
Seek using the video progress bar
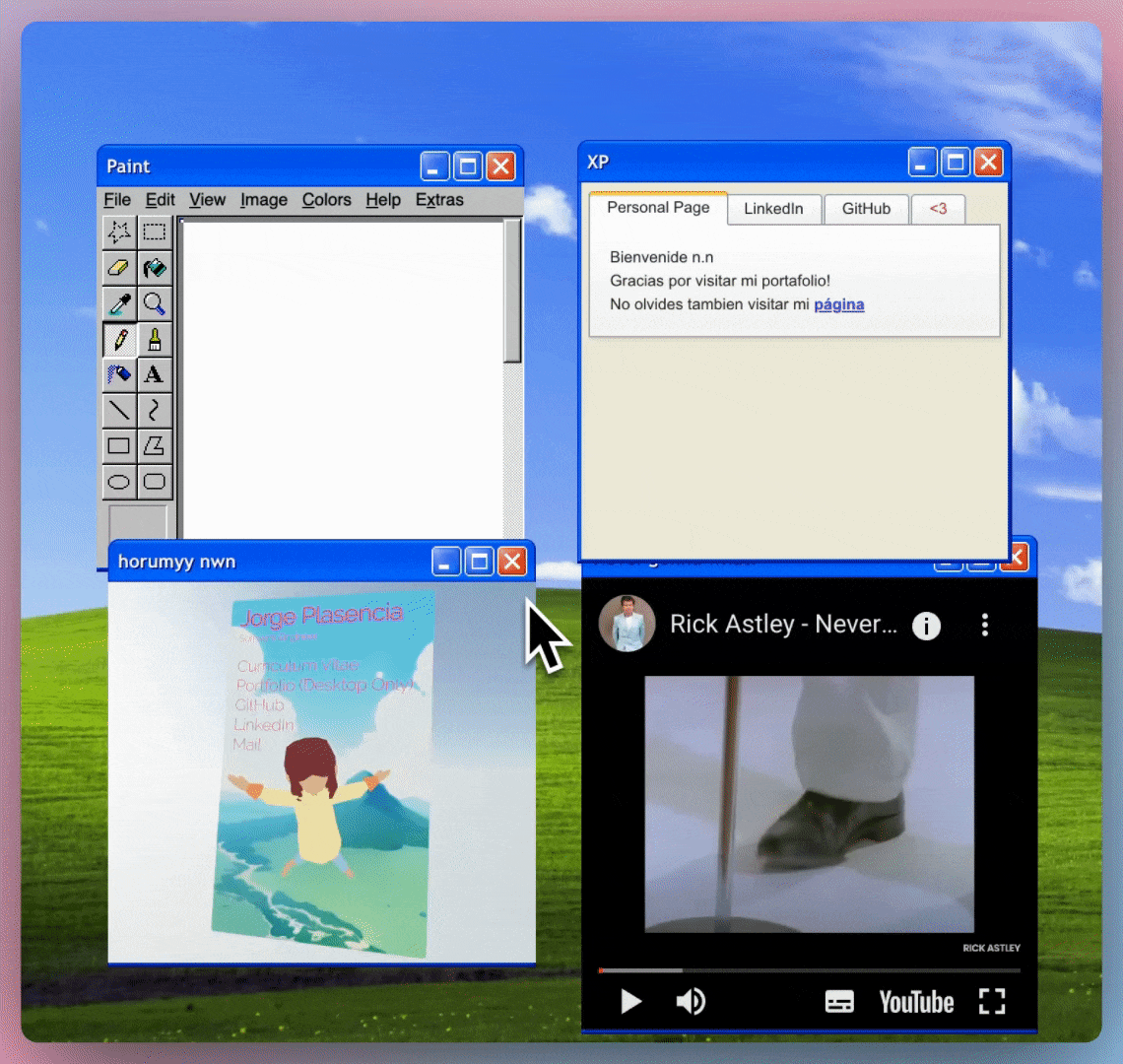[x=808, y=970]
